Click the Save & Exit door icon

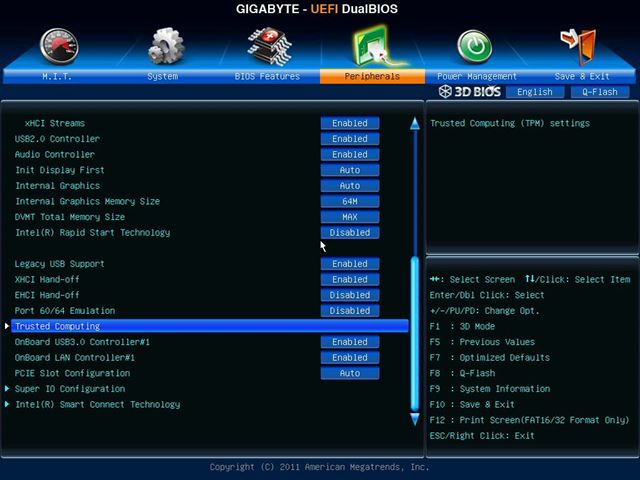coord(578,45)
